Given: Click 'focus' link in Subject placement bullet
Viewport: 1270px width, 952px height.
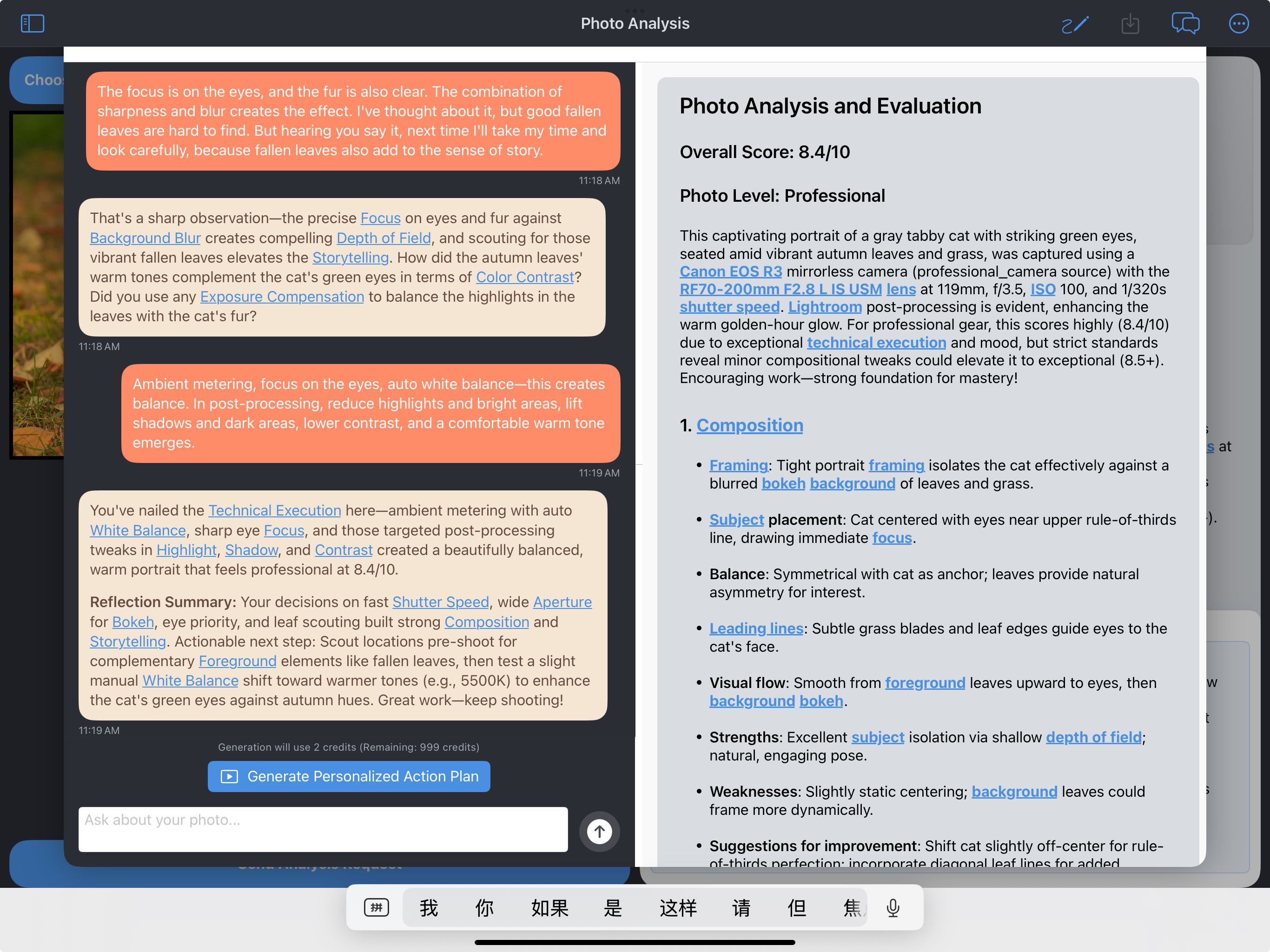Looking at the screenshot, I should point(892,538).
